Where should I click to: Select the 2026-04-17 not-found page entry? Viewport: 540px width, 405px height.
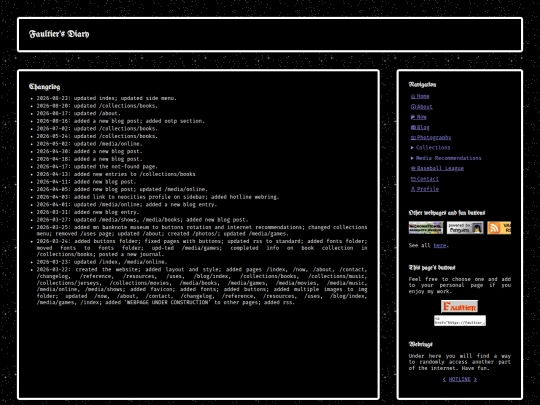point(97,166)
